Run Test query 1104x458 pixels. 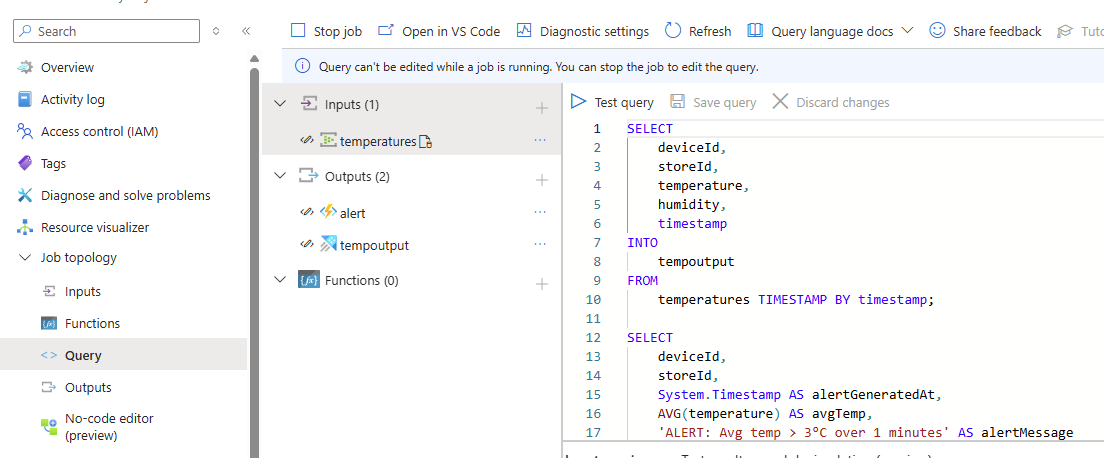click(x=612, y=102)
